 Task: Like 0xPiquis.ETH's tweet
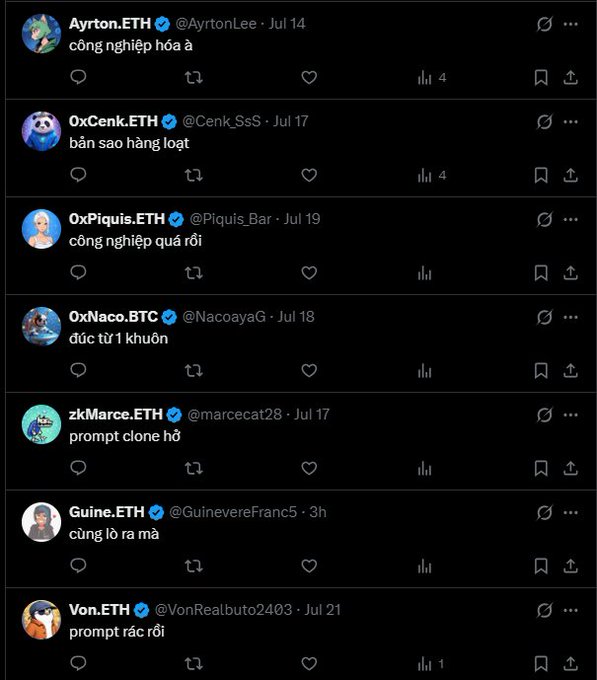[309, 273]
